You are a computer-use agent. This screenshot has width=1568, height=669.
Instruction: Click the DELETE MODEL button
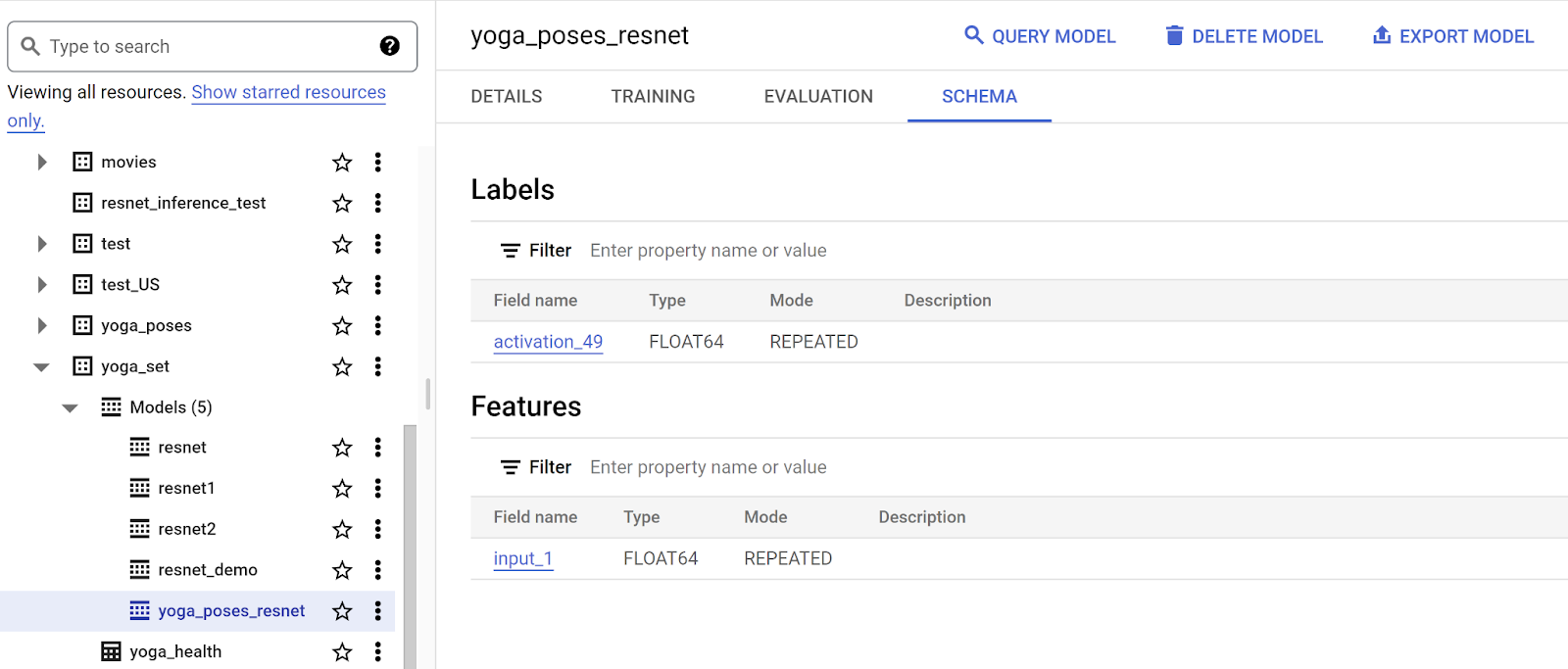tap(1244, 36)
